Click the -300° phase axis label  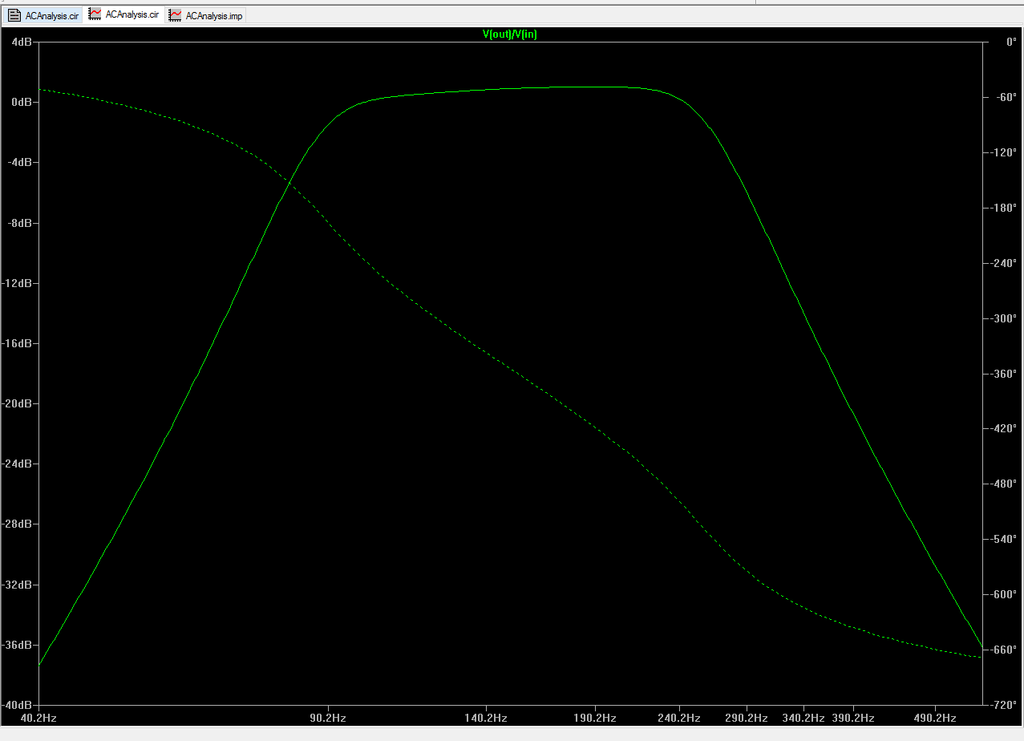(x=1004, y=318)
